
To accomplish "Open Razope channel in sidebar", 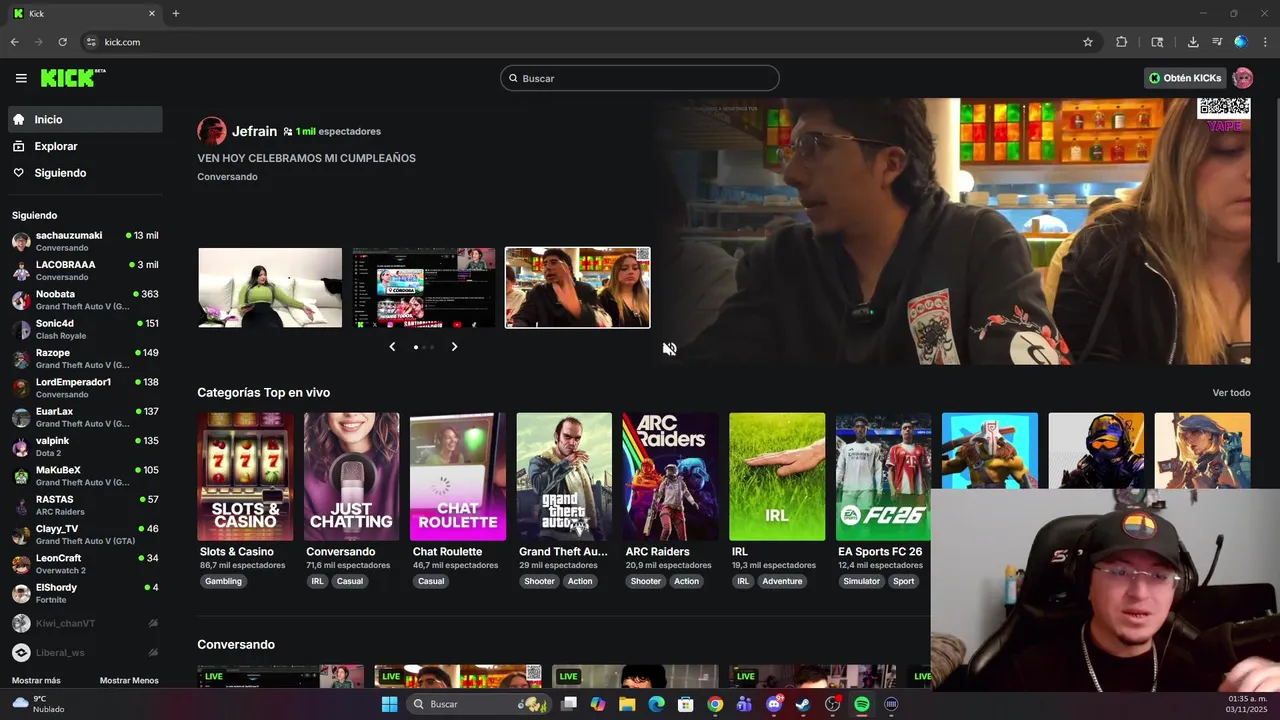I will tap(85, 359).
